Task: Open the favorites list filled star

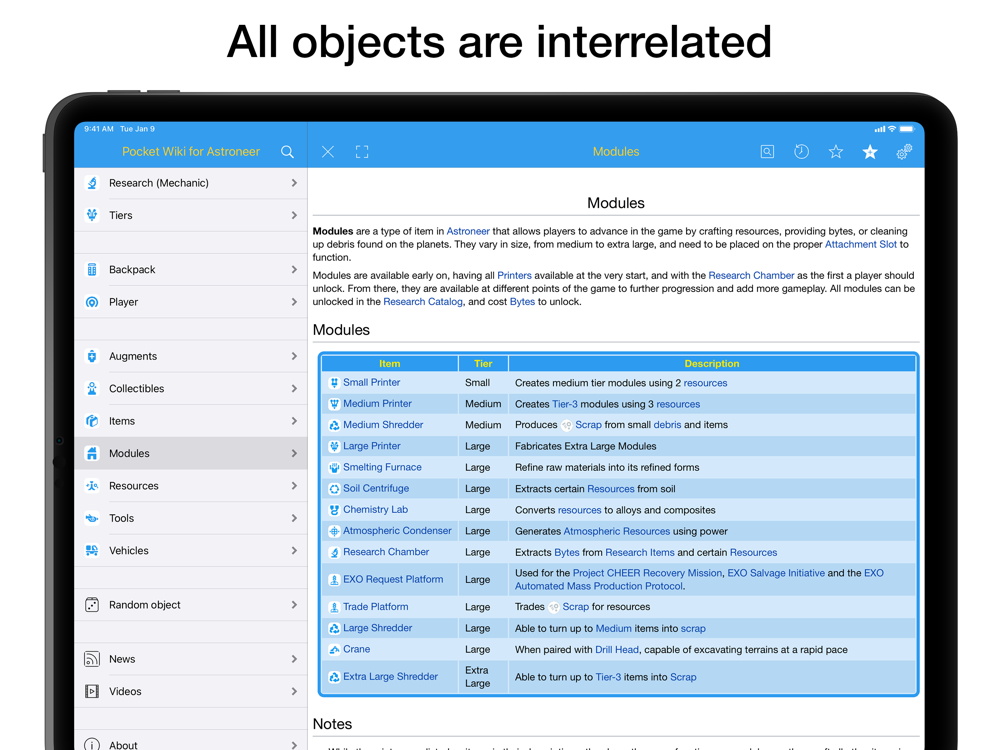Action: pyautogui.click(x=870, y=152)
